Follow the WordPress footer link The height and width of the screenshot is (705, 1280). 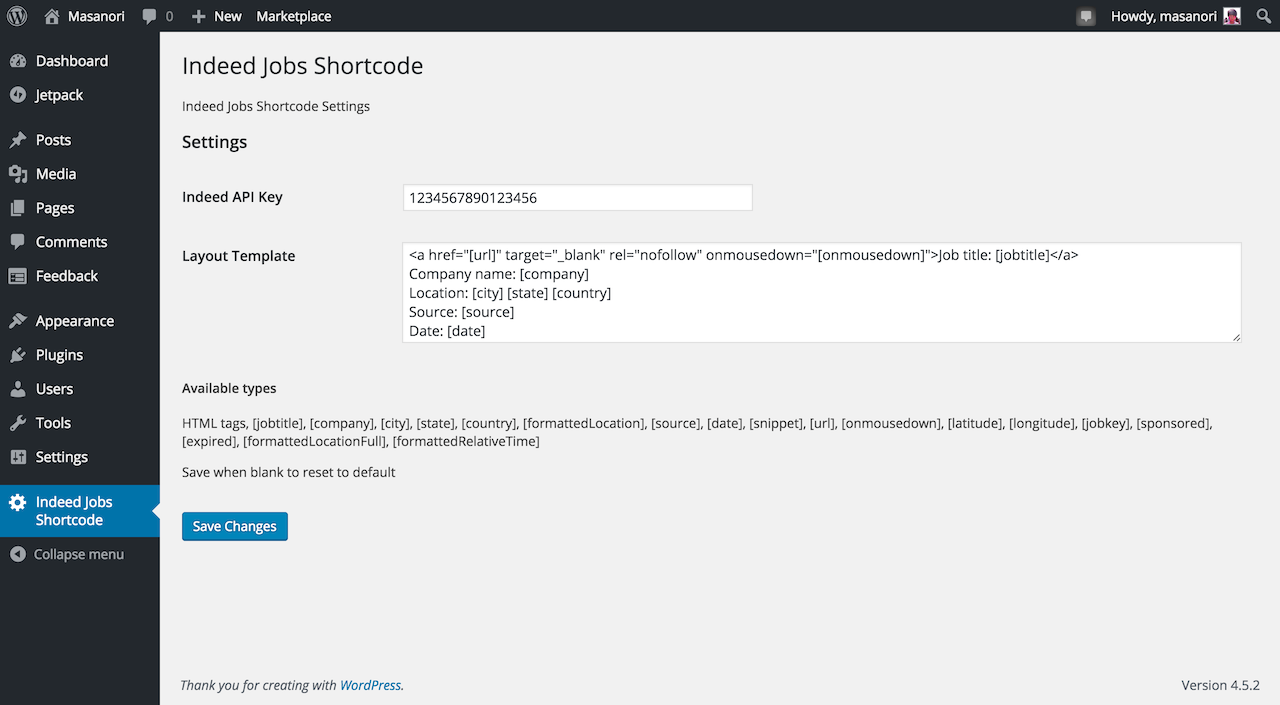[370, 685]
